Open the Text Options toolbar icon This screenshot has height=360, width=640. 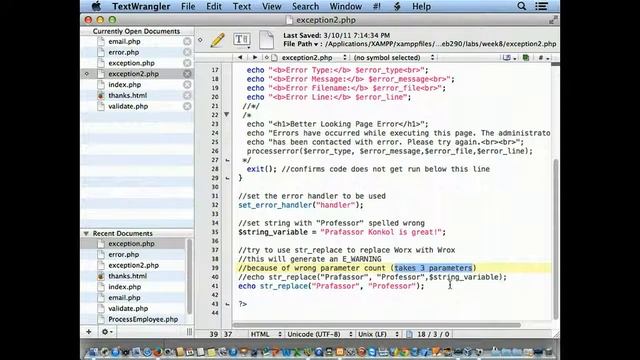(x=242, y=40)
